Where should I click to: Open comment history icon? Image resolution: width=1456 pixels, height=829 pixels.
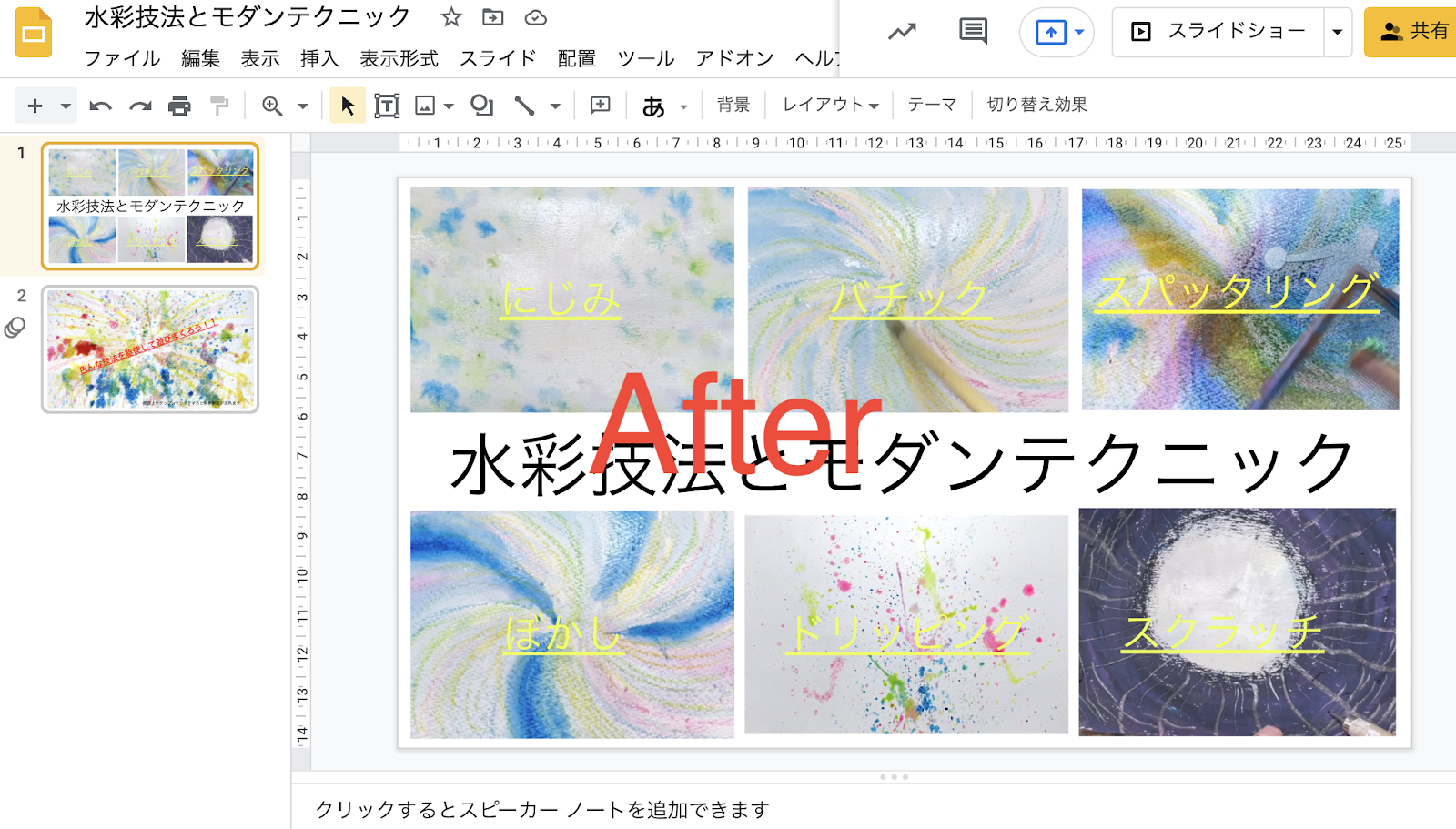(973, 31)
